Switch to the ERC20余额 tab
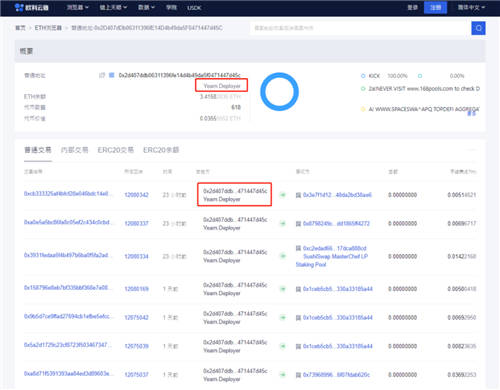This screenshot has width=500, height=390. pos(161,150)
